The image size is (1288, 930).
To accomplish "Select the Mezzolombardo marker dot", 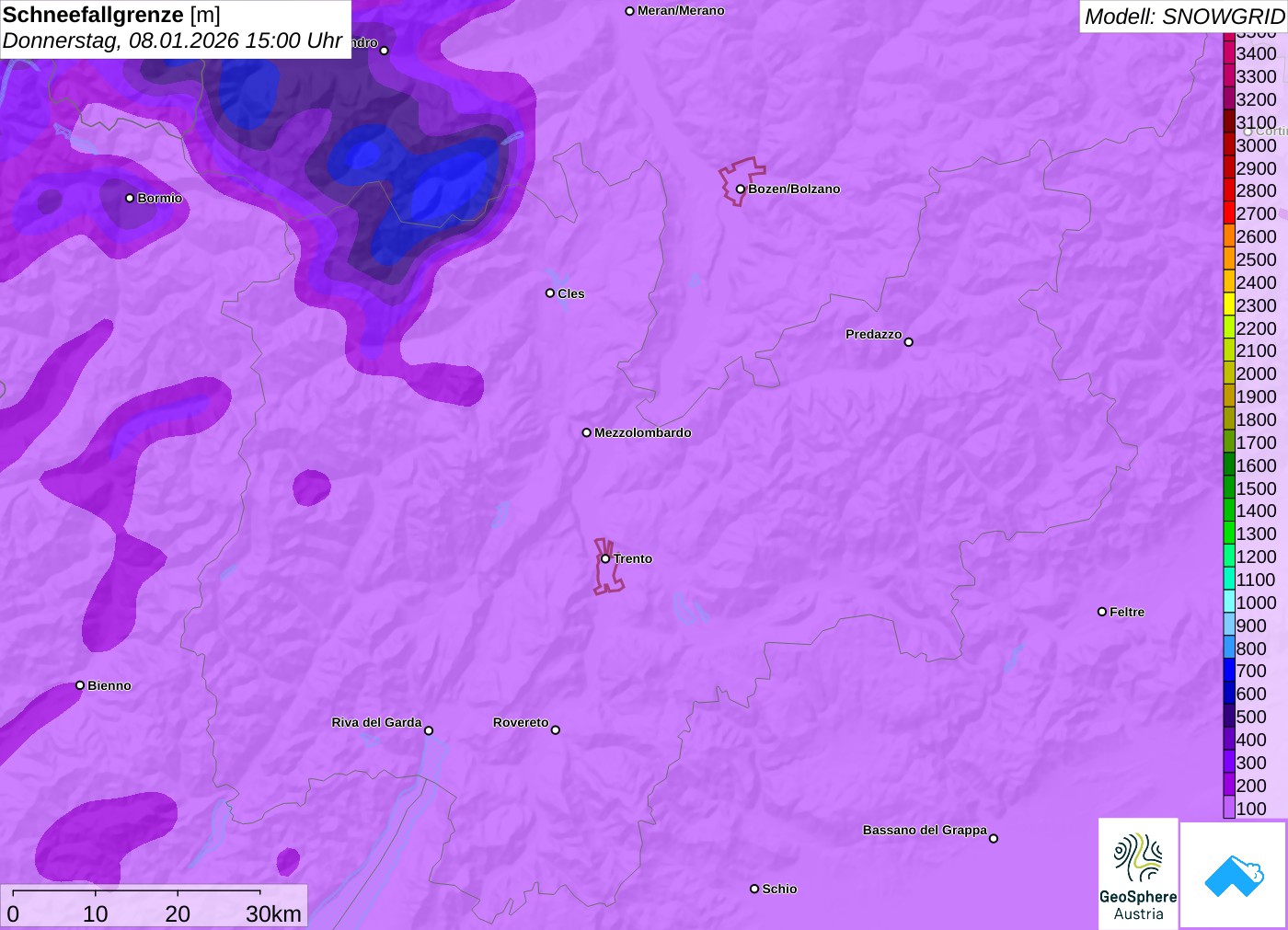I will [587, 432].
